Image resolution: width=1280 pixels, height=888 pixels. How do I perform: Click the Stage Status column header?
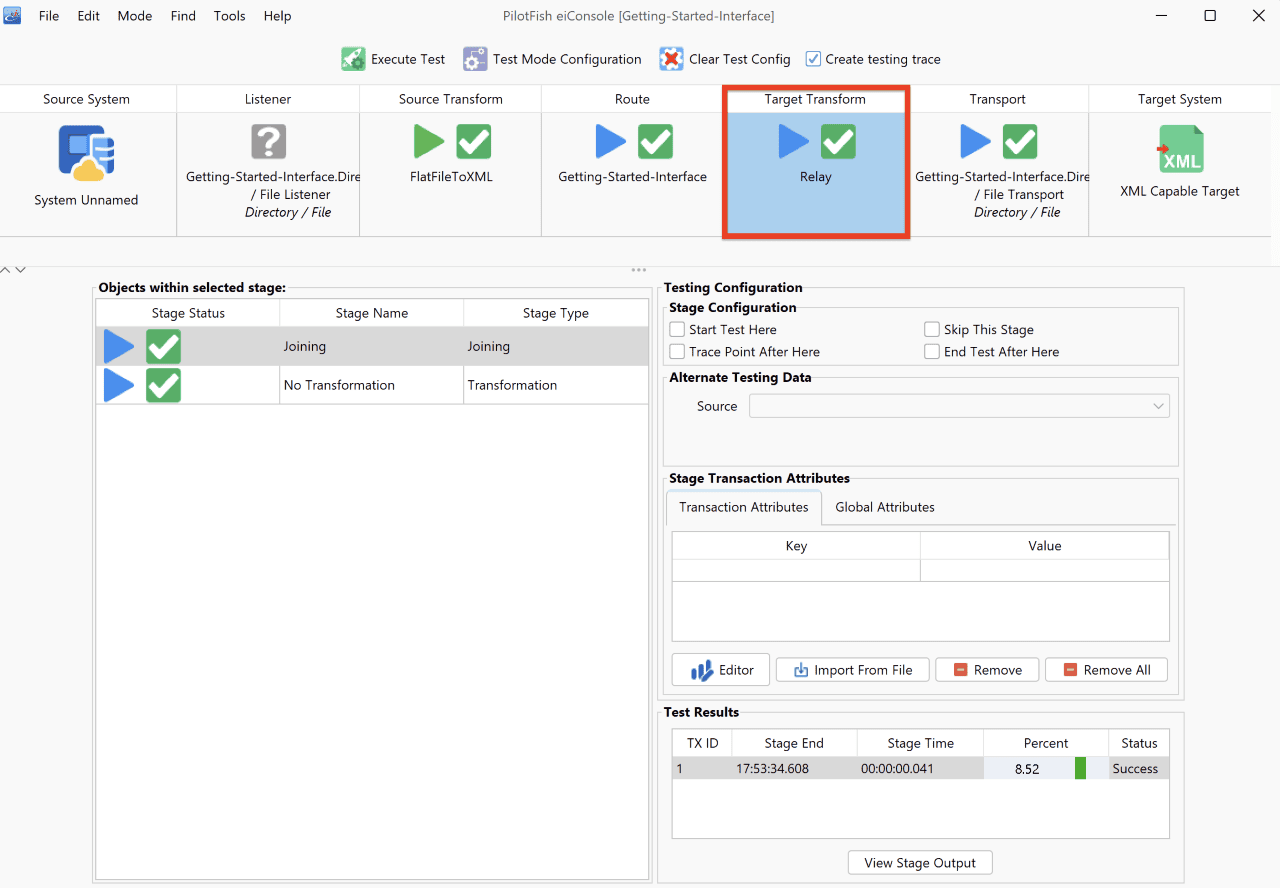tap(188, 313)
